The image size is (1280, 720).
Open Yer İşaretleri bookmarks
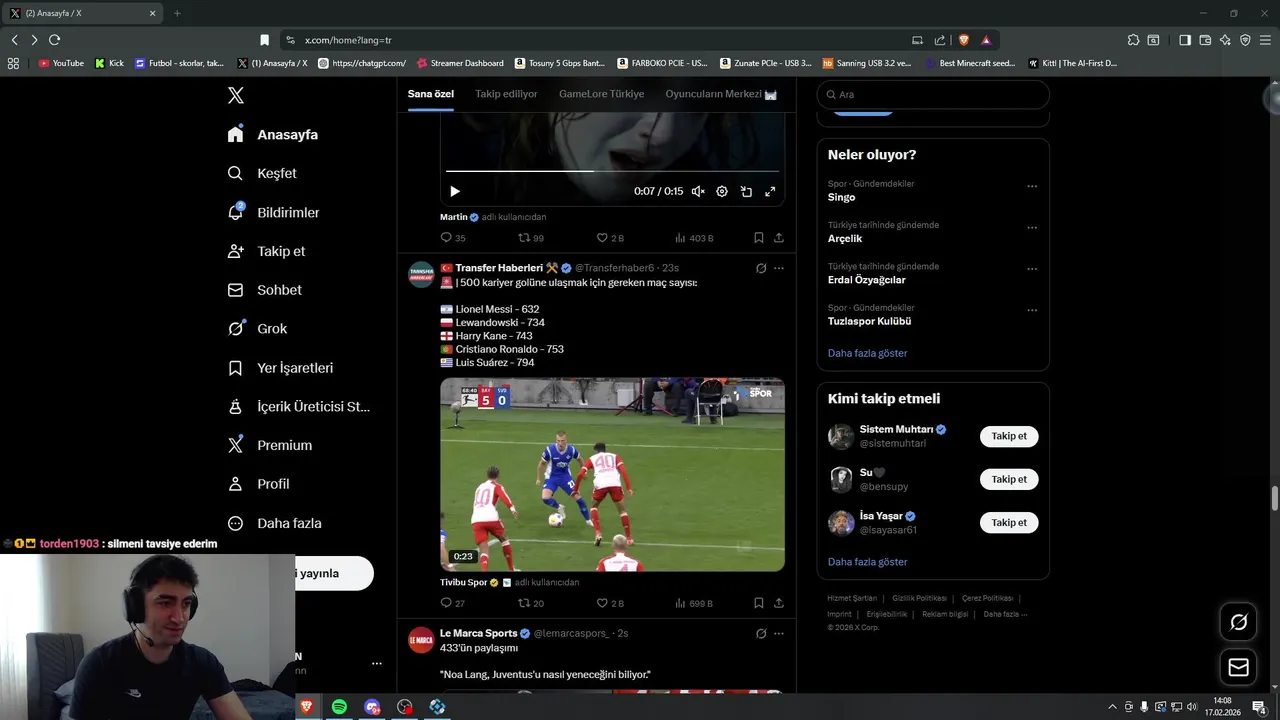281,368
